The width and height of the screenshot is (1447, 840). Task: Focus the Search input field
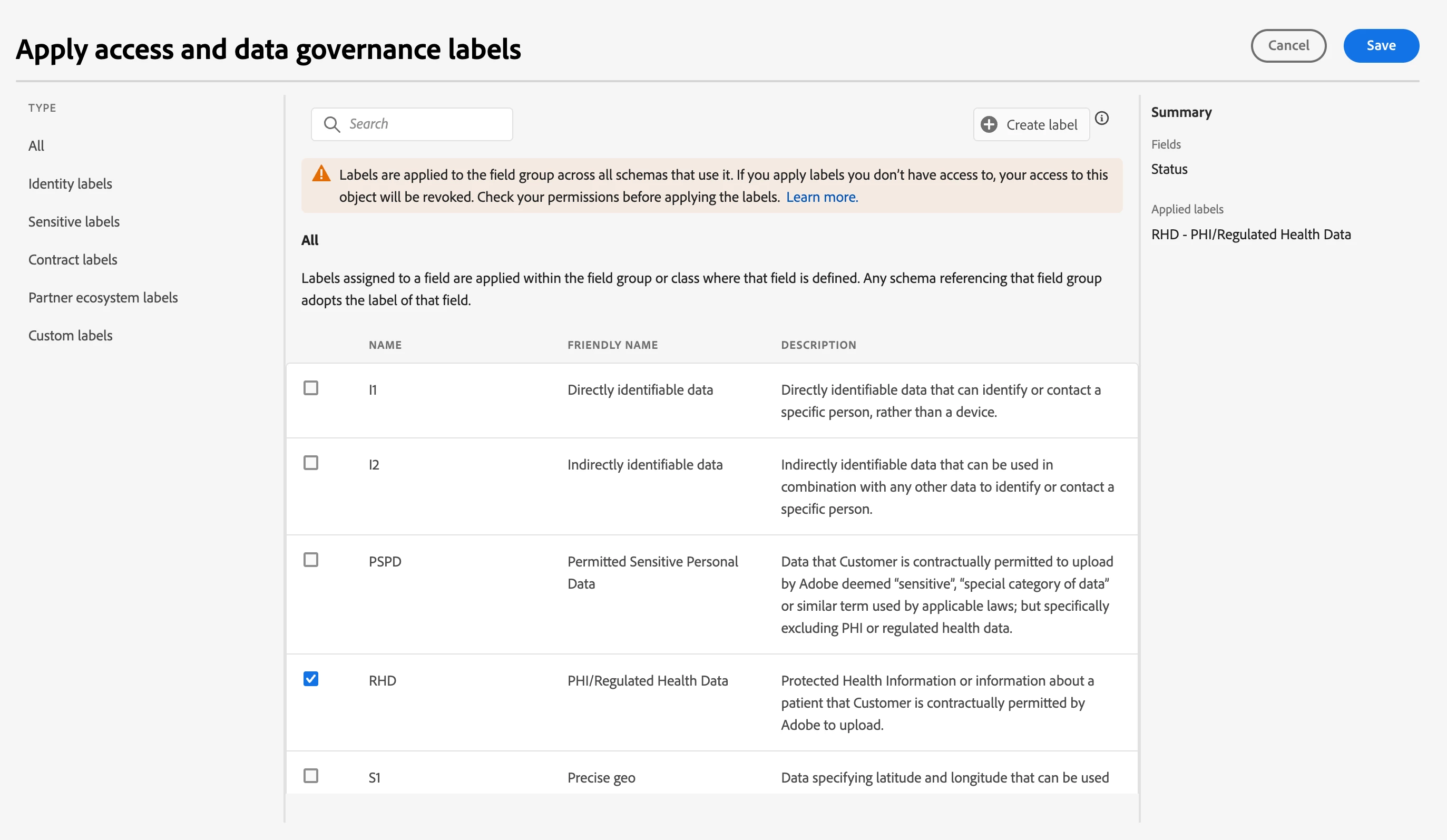coord(425,124)
